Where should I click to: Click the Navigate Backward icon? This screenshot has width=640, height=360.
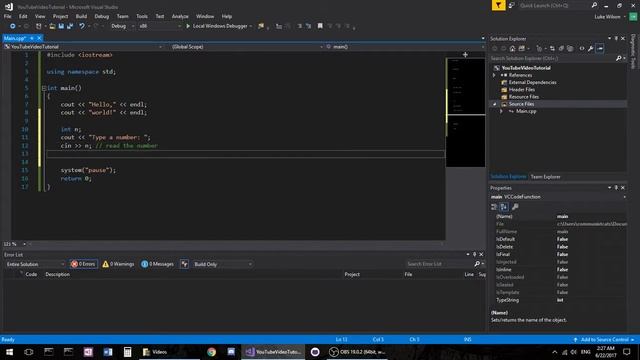pos(13,26)
